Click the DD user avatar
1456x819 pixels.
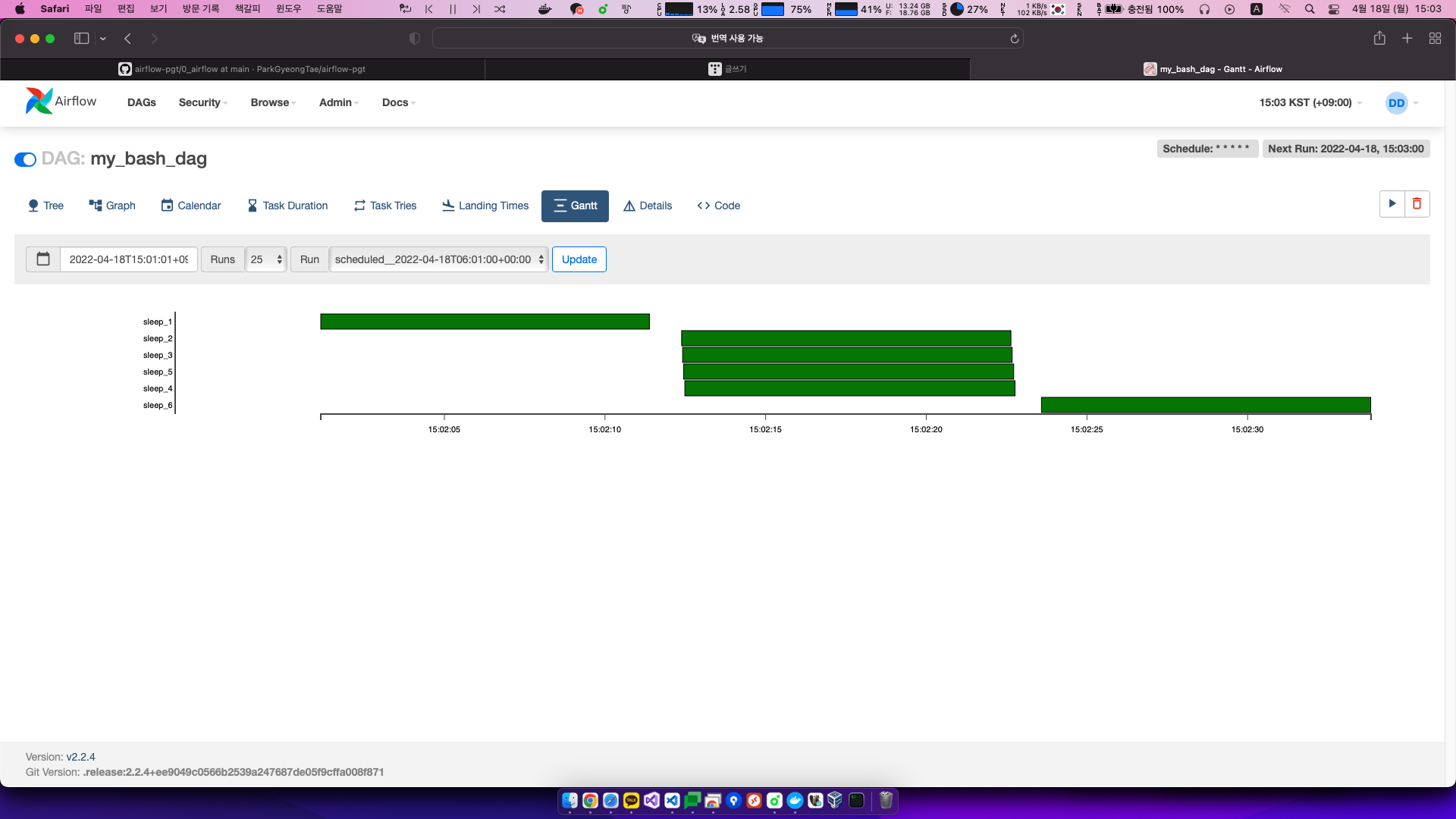[1396, 103]
